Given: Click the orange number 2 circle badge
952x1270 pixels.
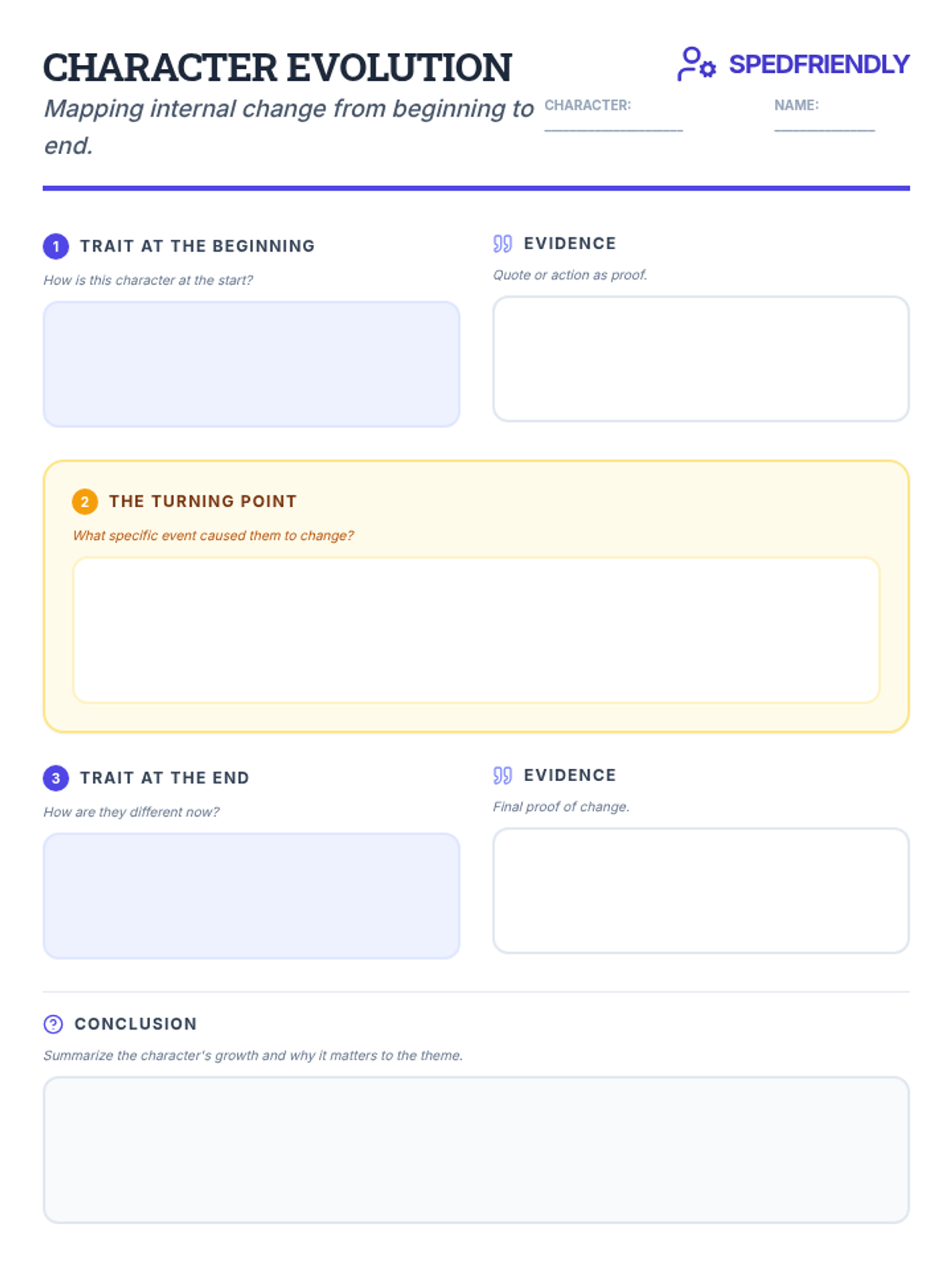Looking at the screenshot, I should click(x=85, y=502).
